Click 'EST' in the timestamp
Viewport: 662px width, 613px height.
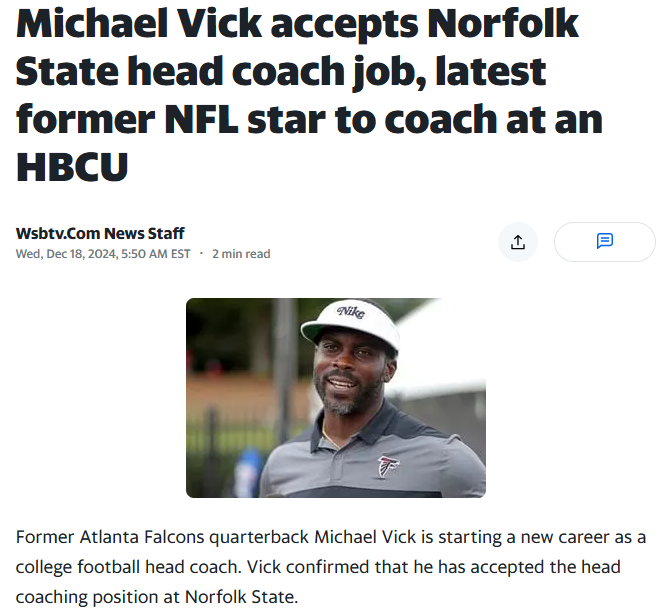click(x=180, y=254)
